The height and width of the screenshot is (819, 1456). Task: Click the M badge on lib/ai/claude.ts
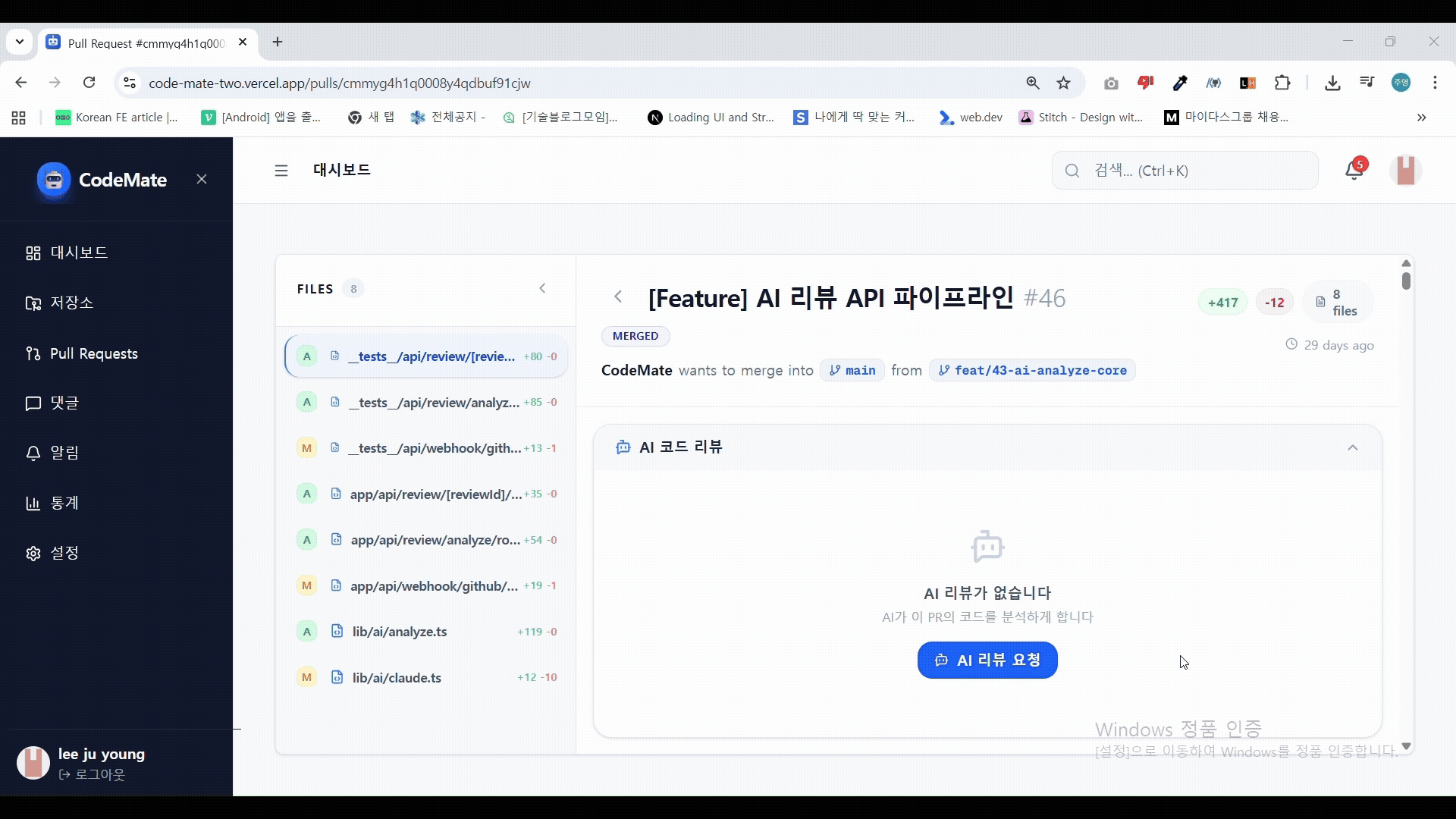[306, 677]
